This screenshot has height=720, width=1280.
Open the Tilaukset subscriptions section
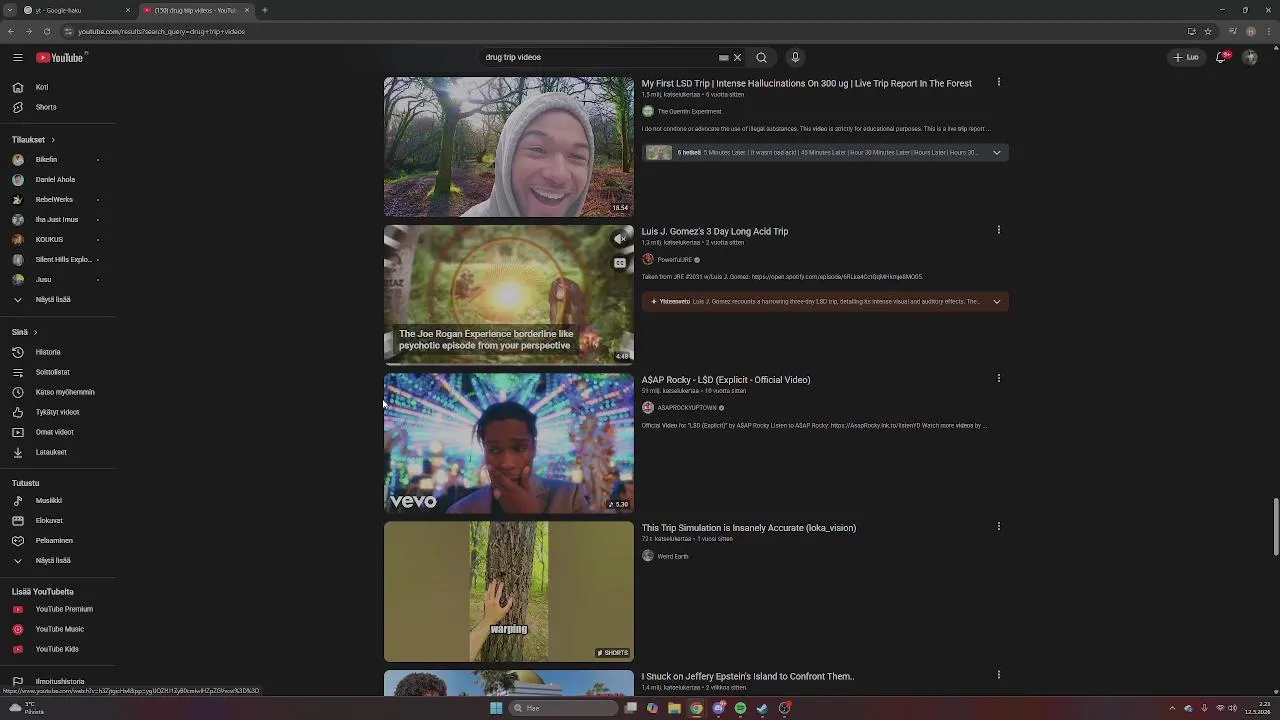point(33,140)
